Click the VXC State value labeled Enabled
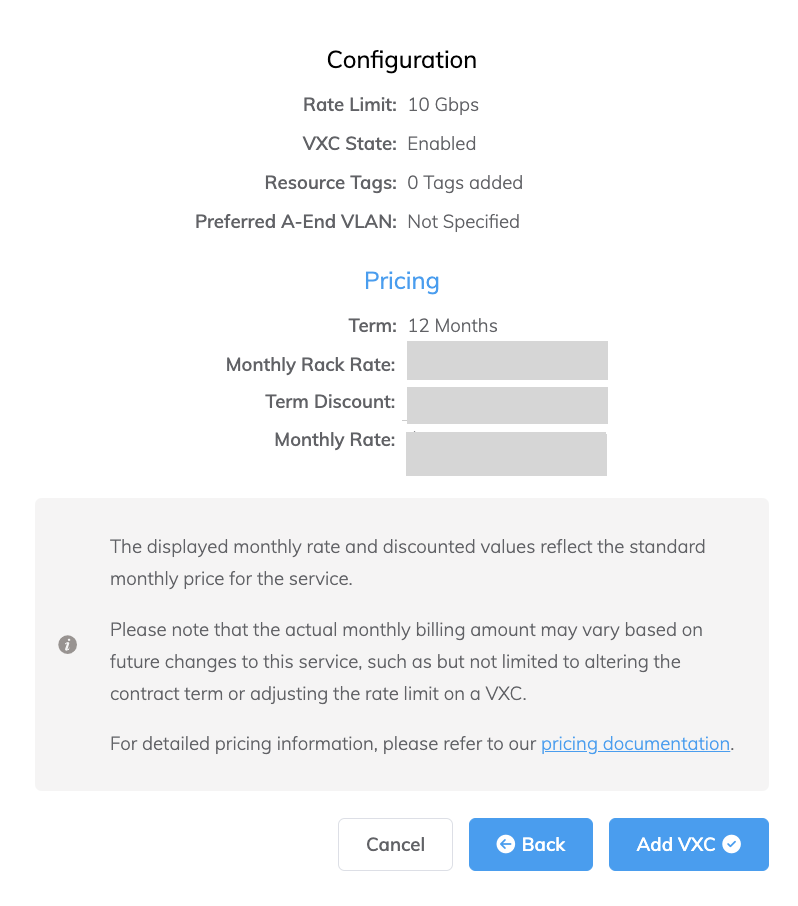The height and width of the screenshot is (906, 798). (x=441, y=143)
